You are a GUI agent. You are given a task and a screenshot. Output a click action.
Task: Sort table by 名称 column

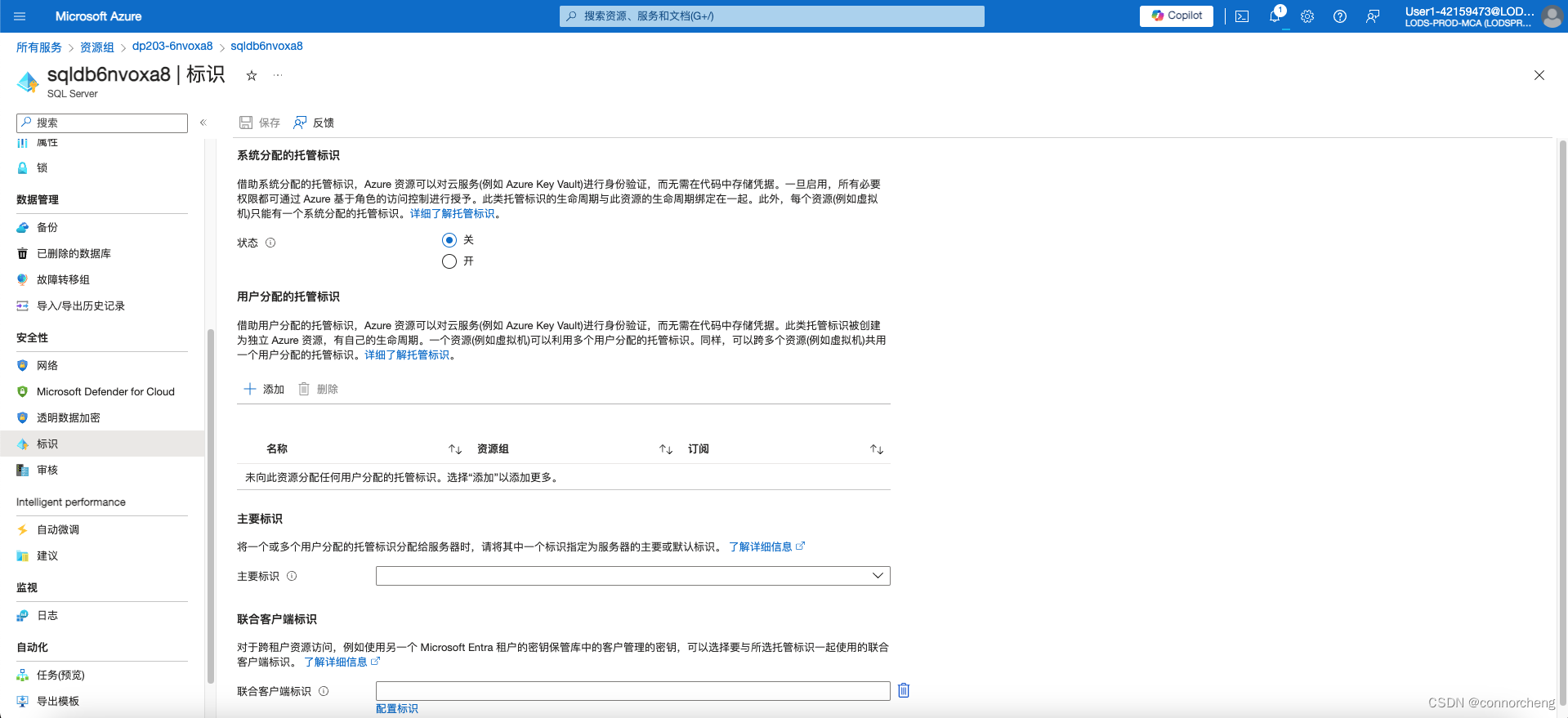click(x=455, y=449)
